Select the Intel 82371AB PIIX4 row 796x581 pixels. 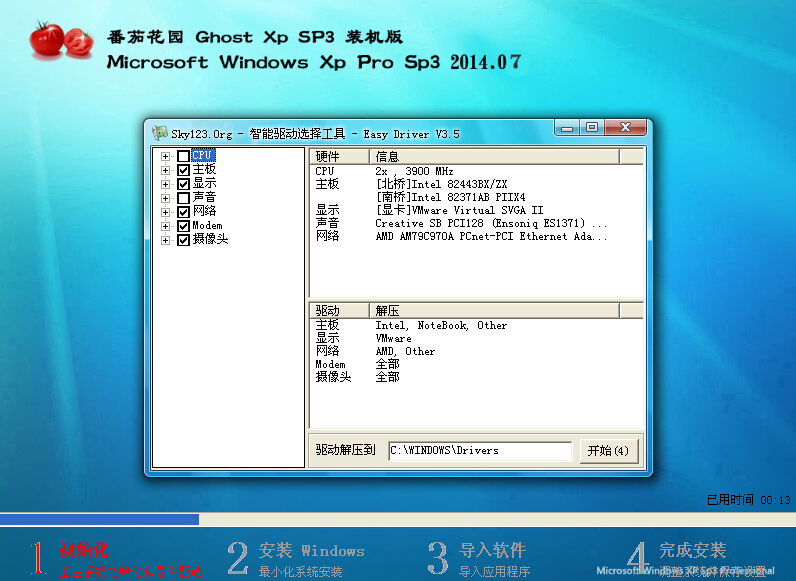[476, 197]
